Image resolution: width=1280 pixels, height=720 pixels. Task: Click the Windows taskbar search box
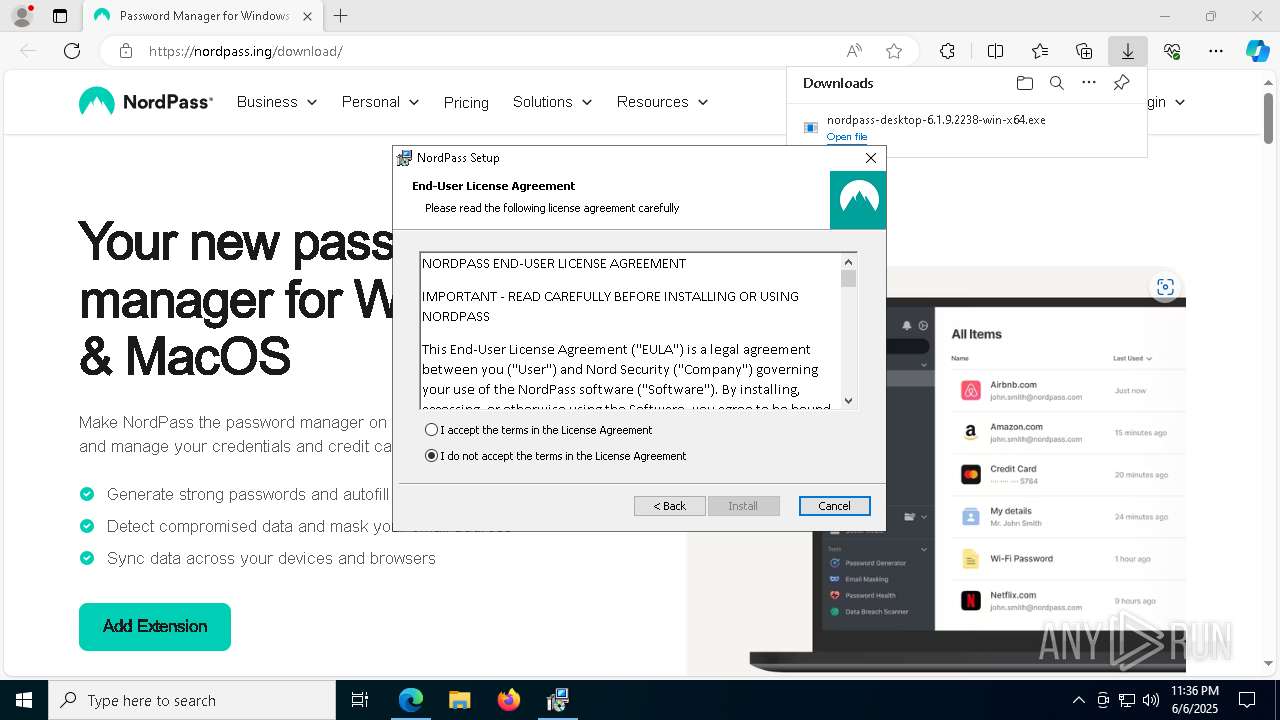click(192, 700)
